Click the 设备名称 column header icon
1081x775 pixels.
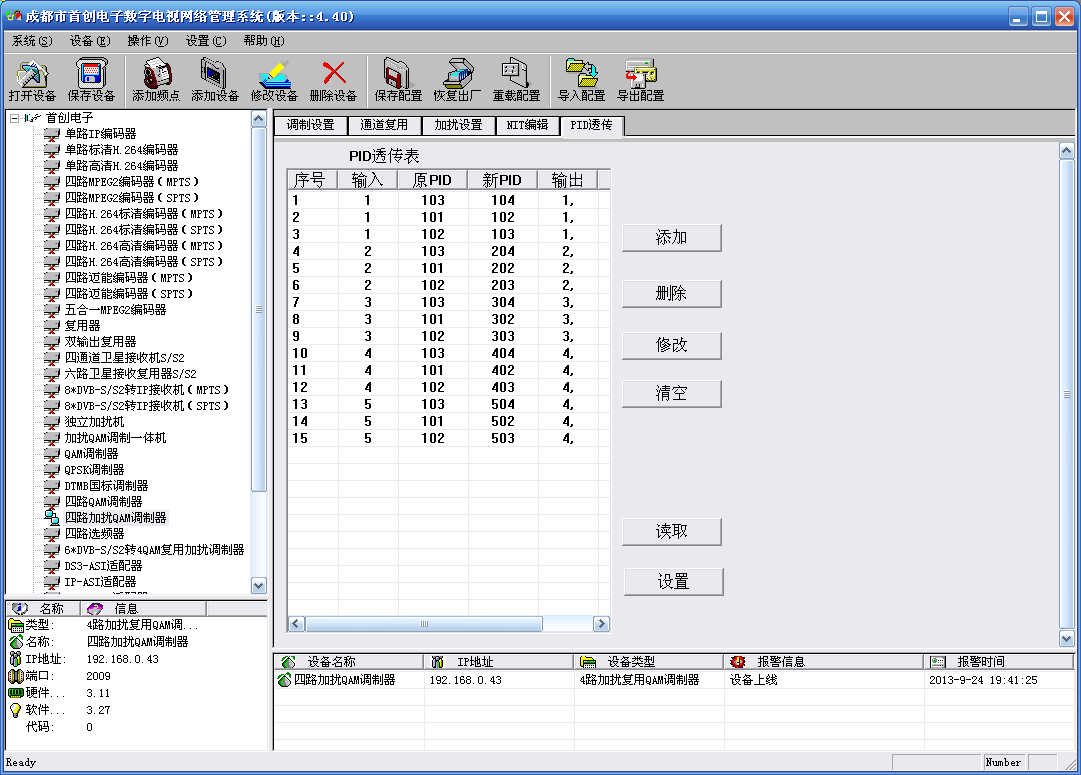click(x=288, y=662)
